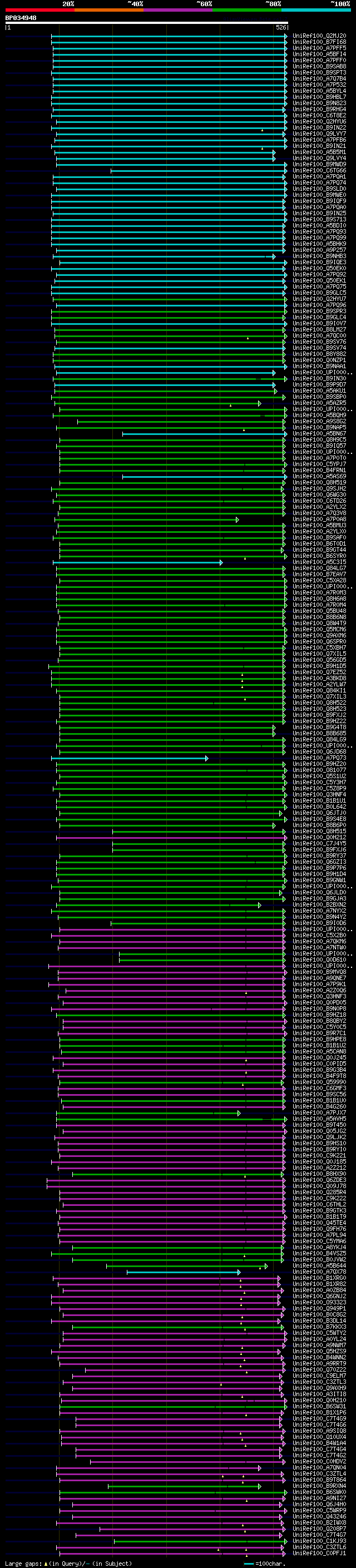Select hit label UniRef100_Q0H212

(x=319, y=838)
